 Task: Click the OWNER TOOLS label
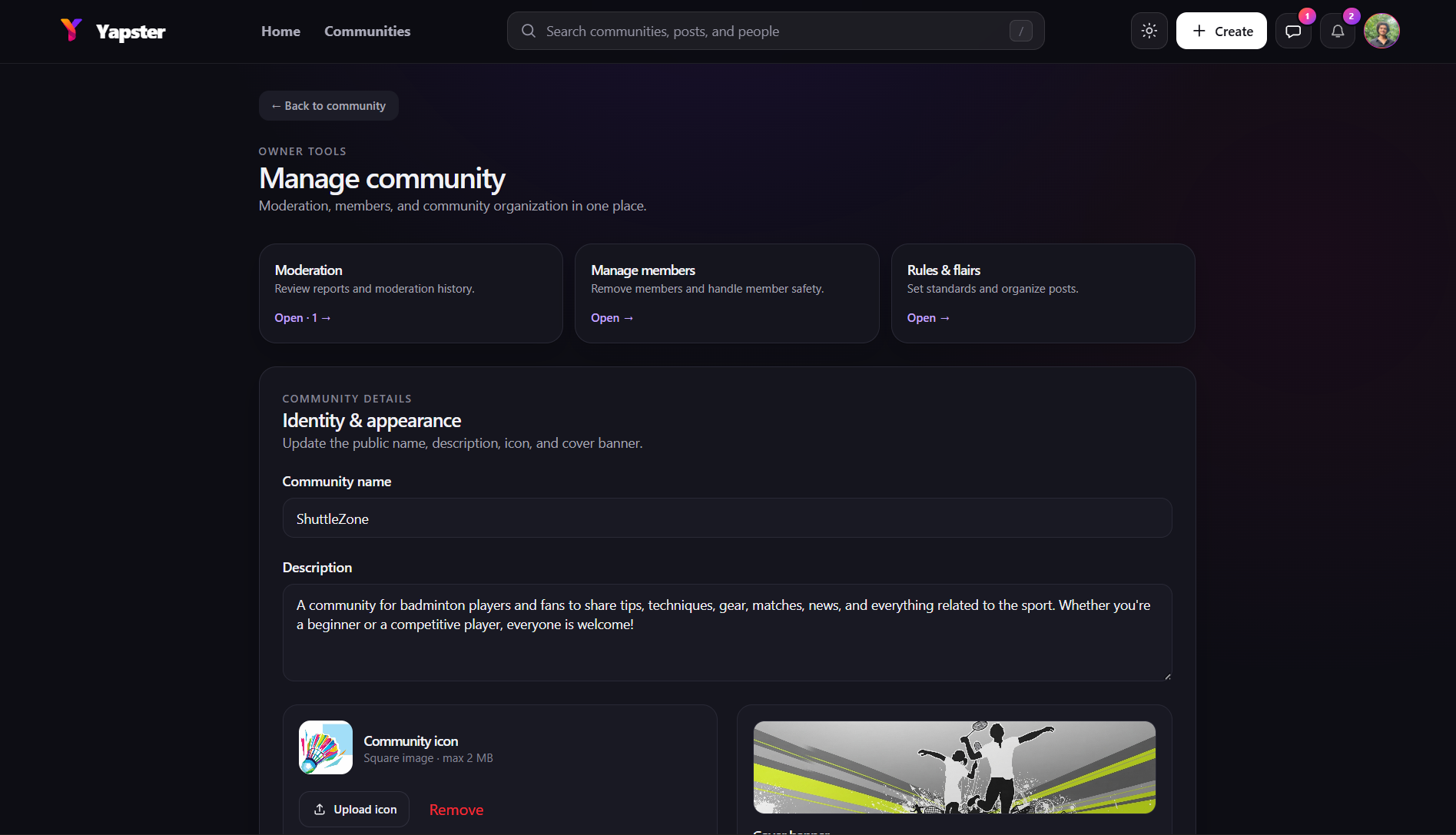point(303,151)
